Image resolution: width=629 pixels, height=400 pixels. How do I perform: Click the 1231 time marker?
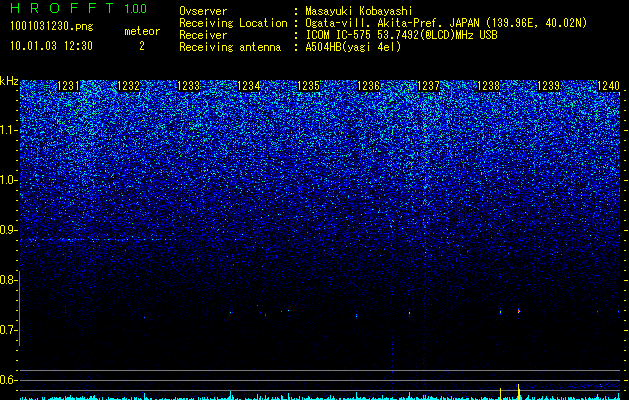(69, 86)
